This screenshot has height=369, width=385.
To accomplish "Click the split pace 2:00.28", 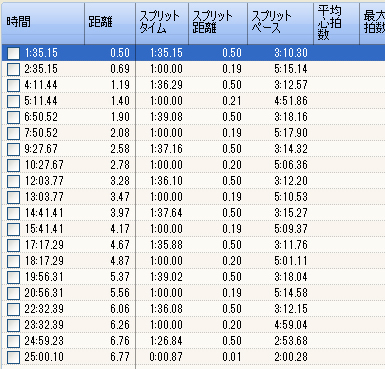I will point(291,357).
